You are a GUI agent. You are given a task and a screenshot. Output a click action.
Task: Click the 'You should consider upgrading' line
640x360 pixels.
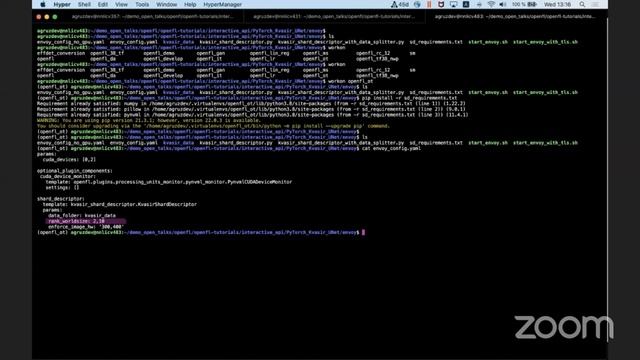tap(213, 126)
